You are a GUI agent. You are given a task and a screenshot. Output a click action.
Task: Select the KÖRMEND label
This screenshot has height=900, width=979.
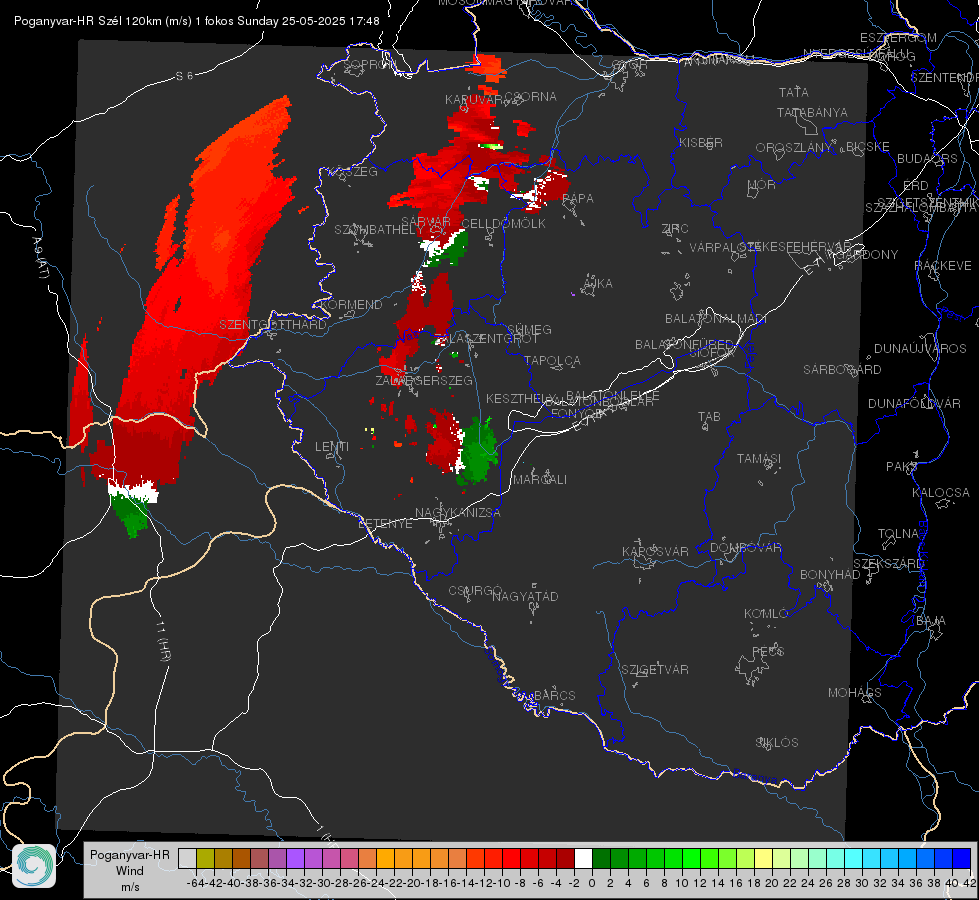(351, 305)
